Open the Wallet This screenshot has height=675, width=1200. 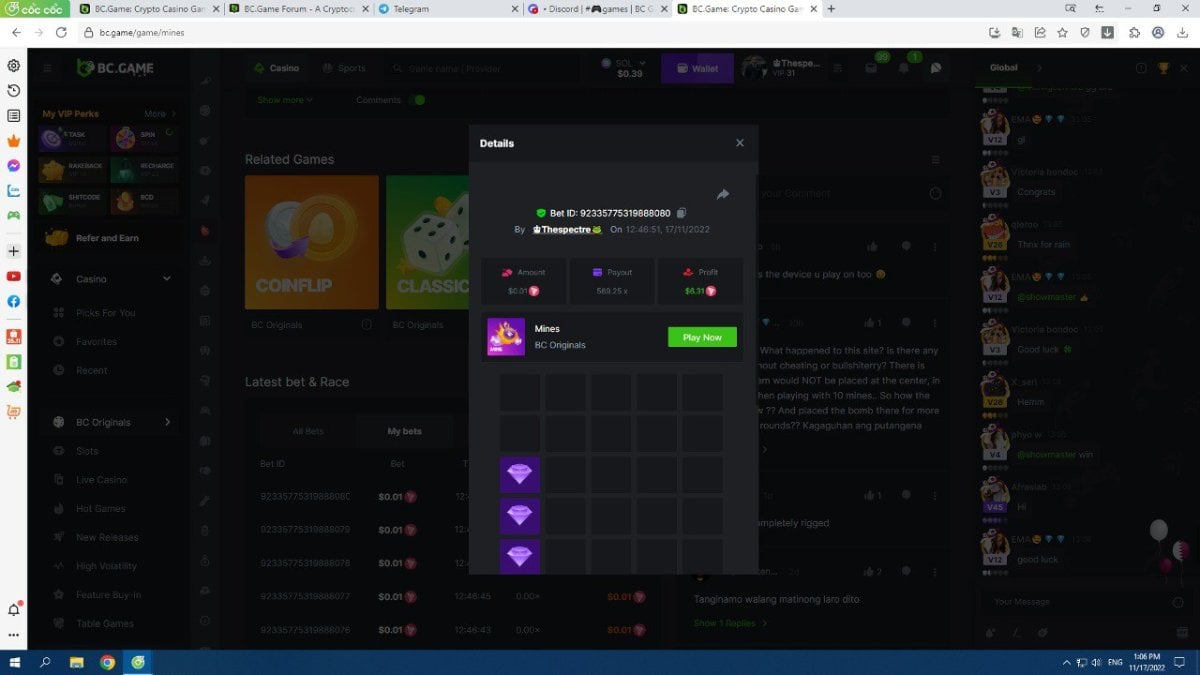[x=697, y=69]
